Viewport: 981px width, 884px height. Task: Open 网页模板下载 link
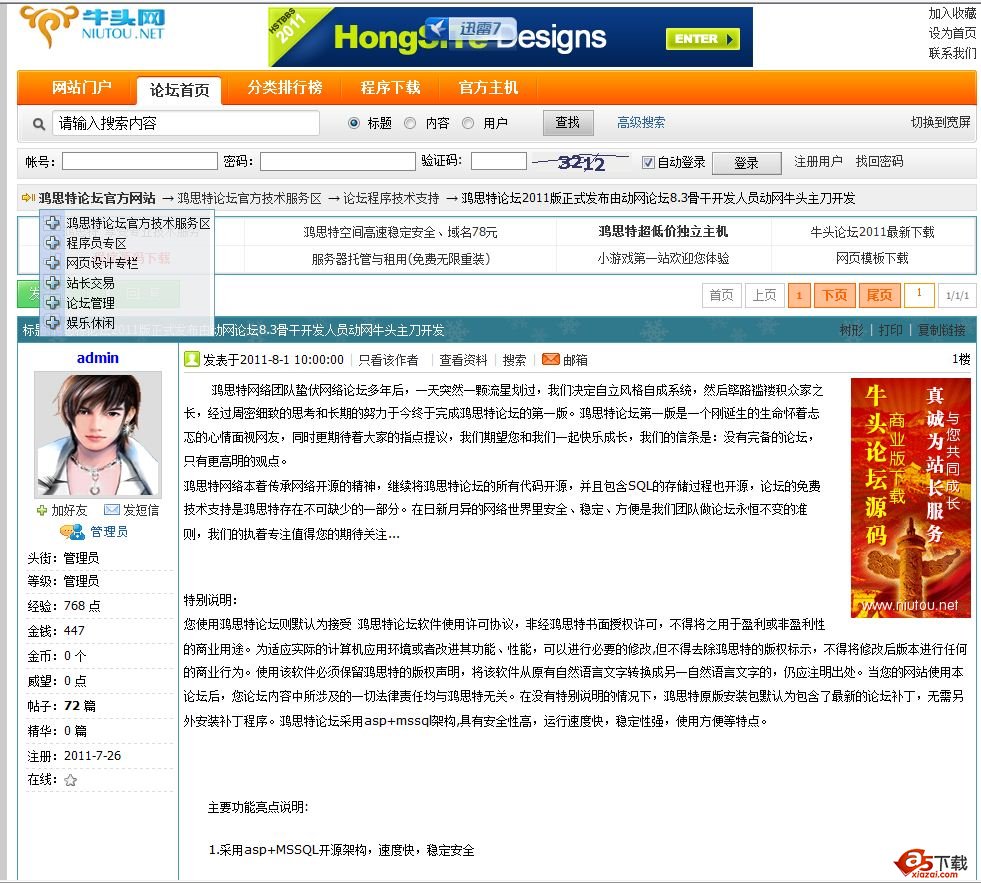(x=872, y=258)
